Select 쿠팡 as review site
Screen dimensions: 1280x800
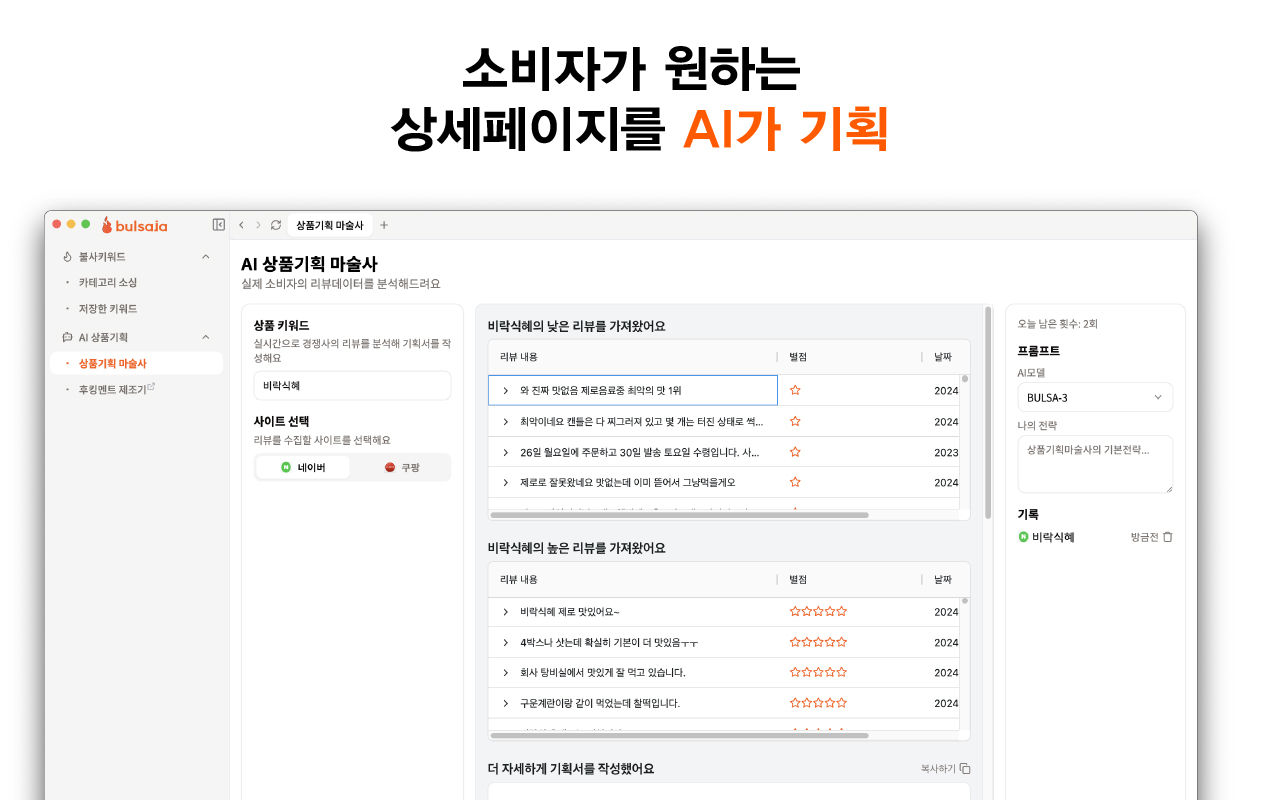[x=401, y=467]
